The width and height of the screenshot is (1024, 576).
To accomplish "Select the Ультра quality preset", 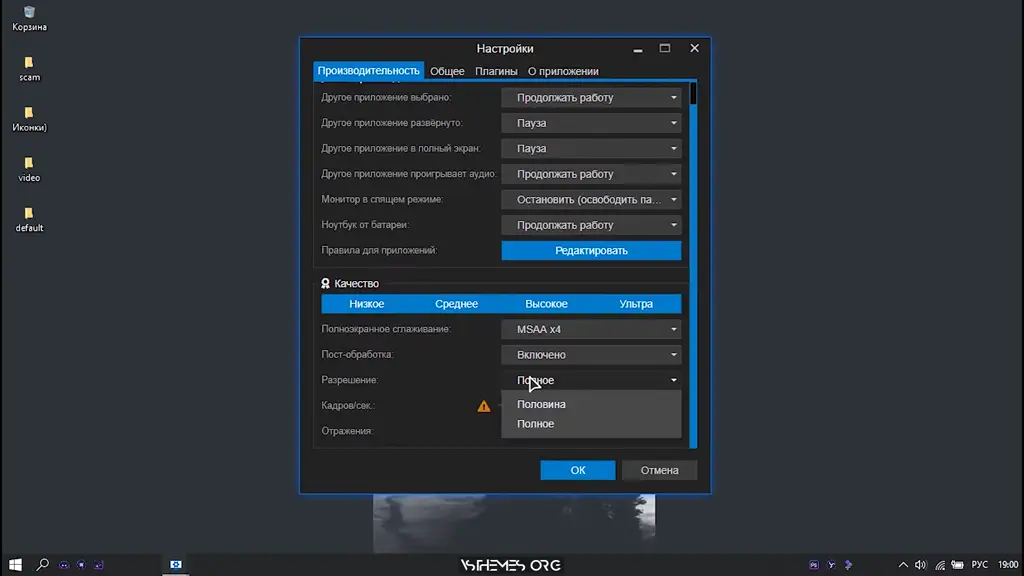I will (636, 304).
